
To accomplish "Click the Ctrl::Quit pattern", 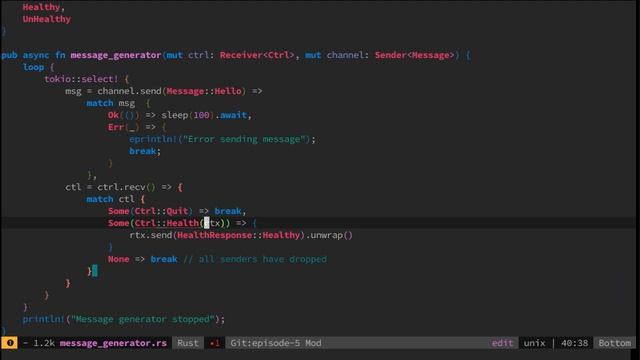I will click(161, 211).
